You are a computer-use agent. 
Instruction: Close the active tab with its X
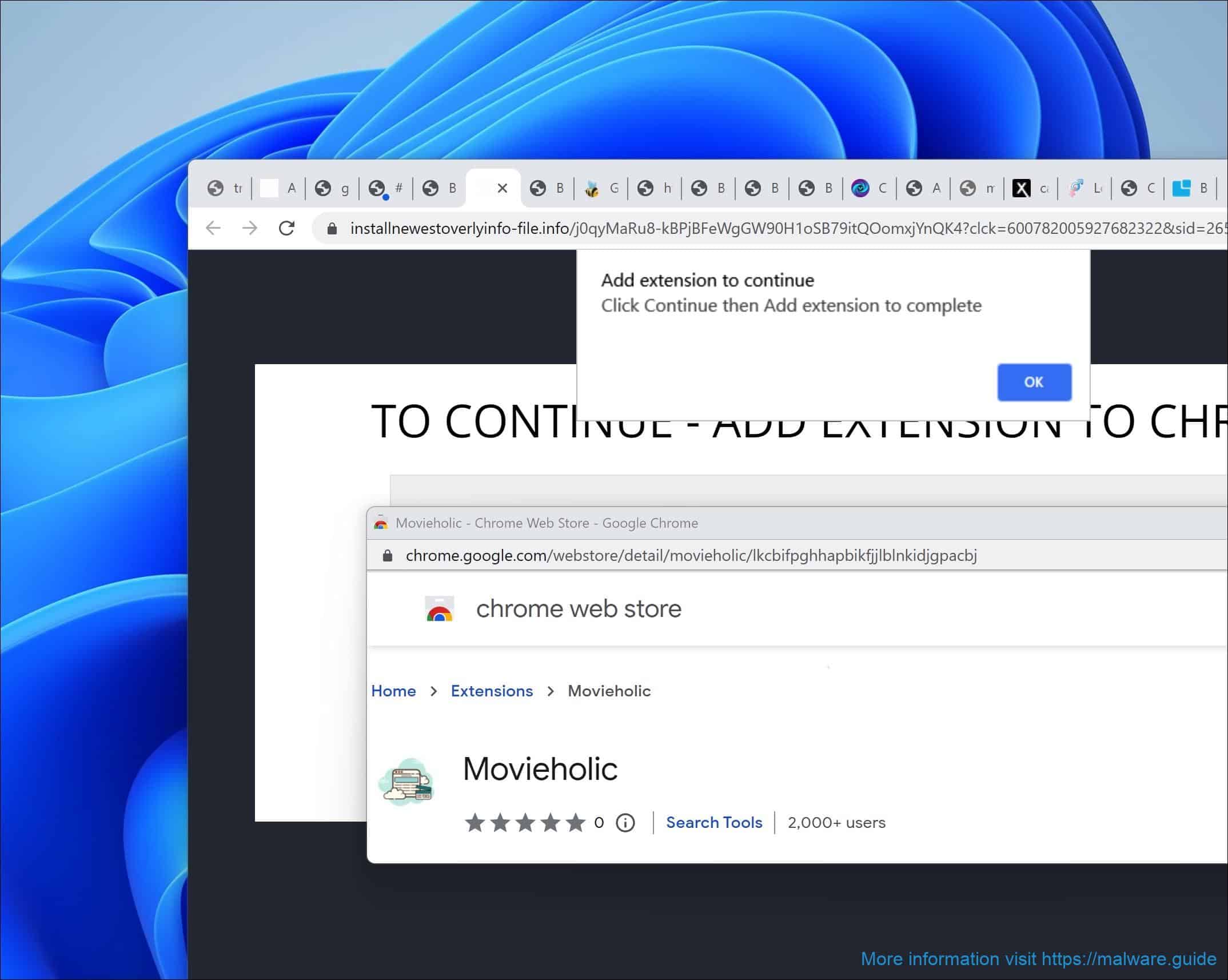click(x=503, y=188)
